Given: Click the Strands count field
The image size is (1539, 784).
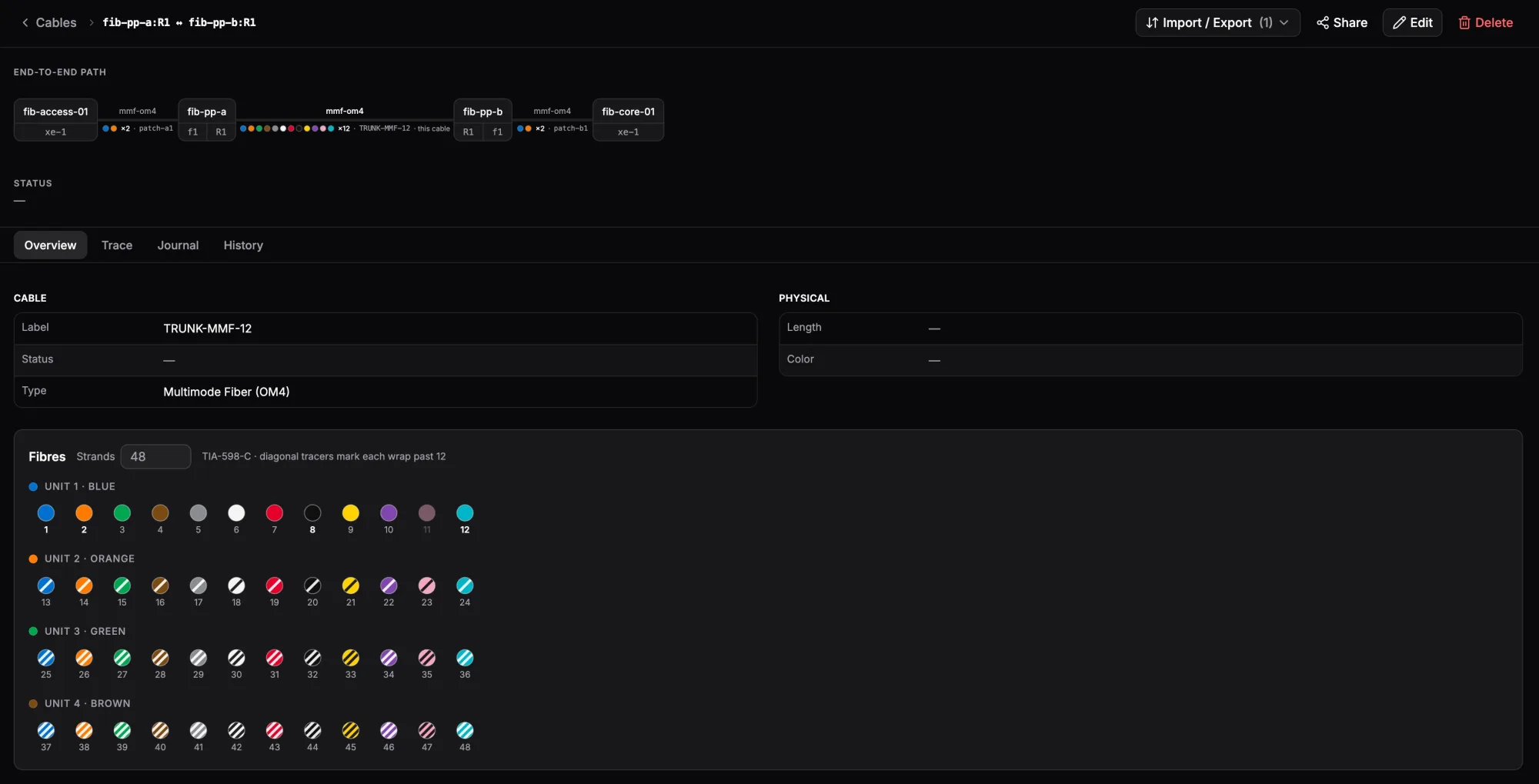Looking at the screenshot, I should click(x=155, y=456).
